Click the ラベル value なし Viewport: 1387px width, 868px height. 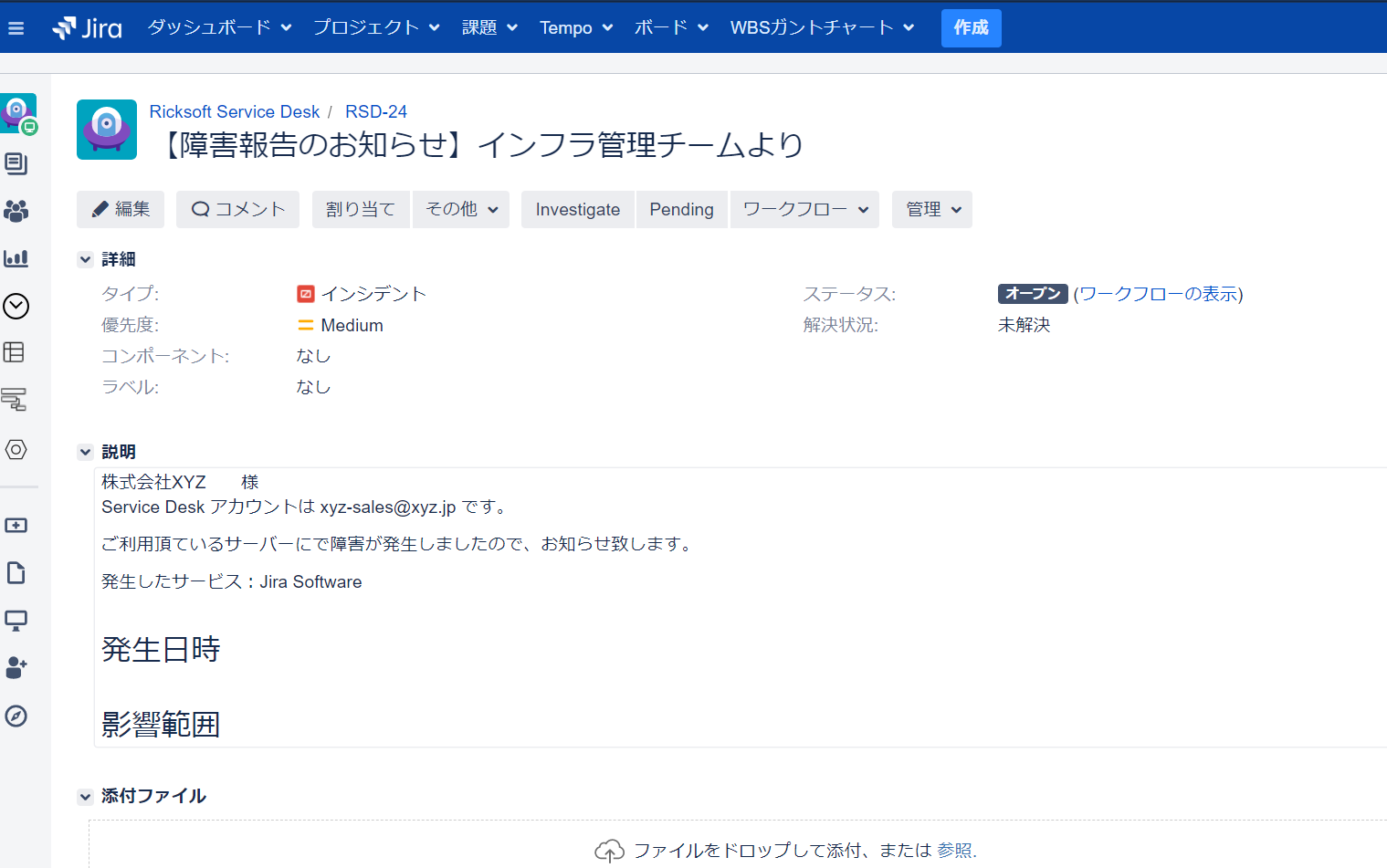(313, 387)
